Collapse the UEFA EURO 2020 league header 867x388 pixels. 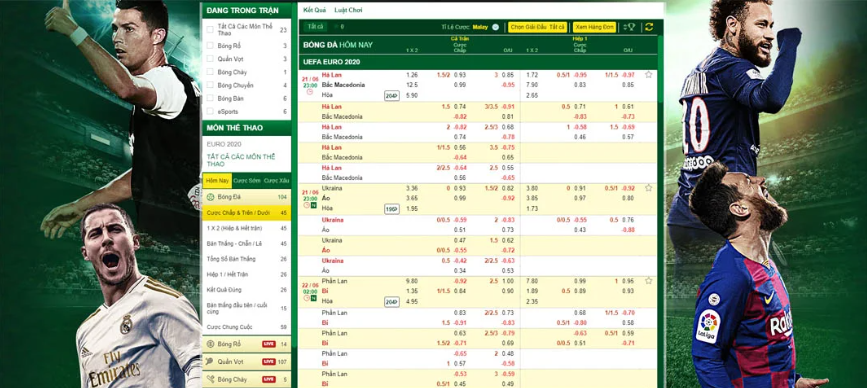478,62
